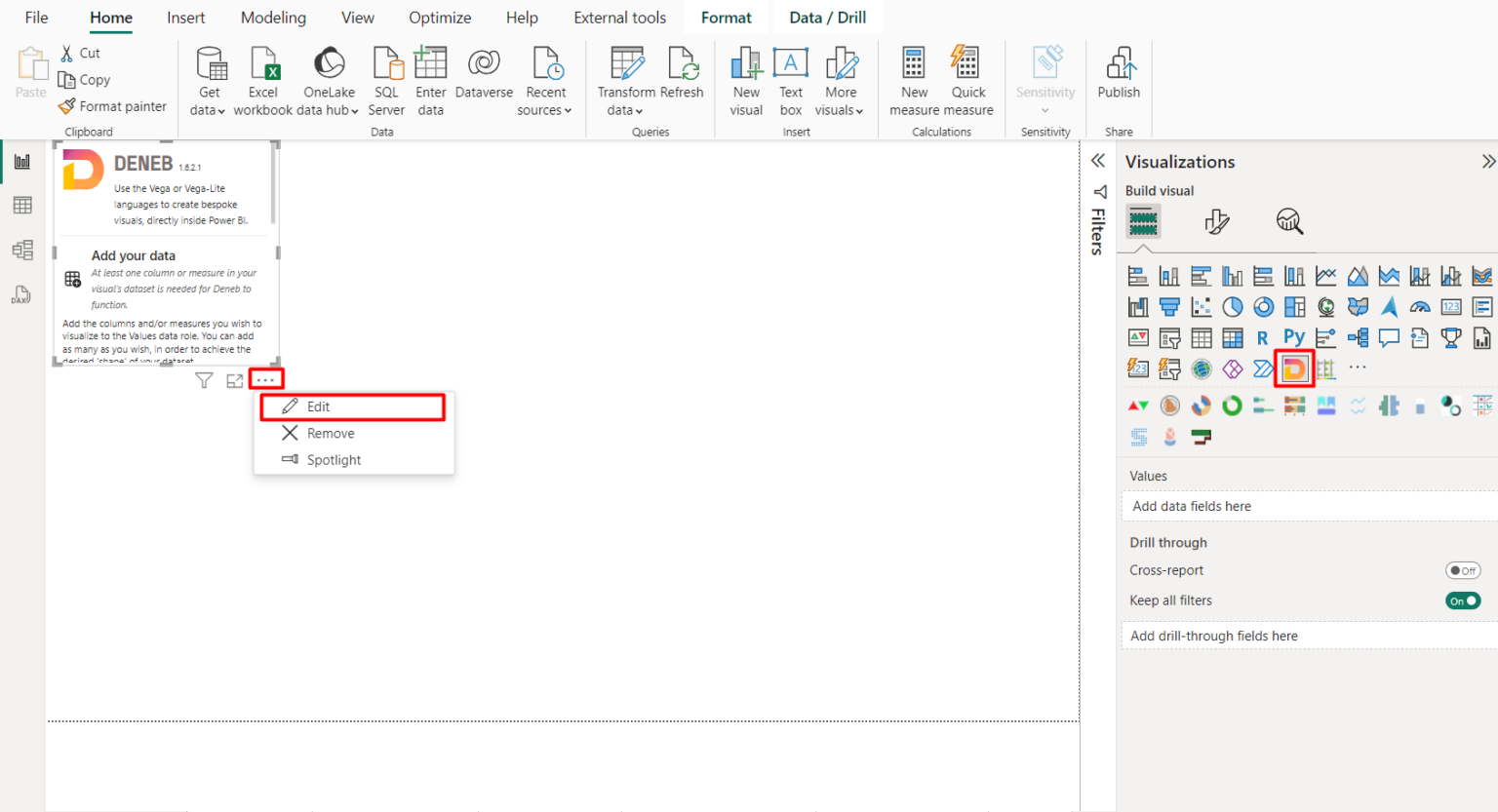The image size is (1498, 812).
Task: Select the pie chart visual
Action: pyautogui.click(x=1233, y=306)
